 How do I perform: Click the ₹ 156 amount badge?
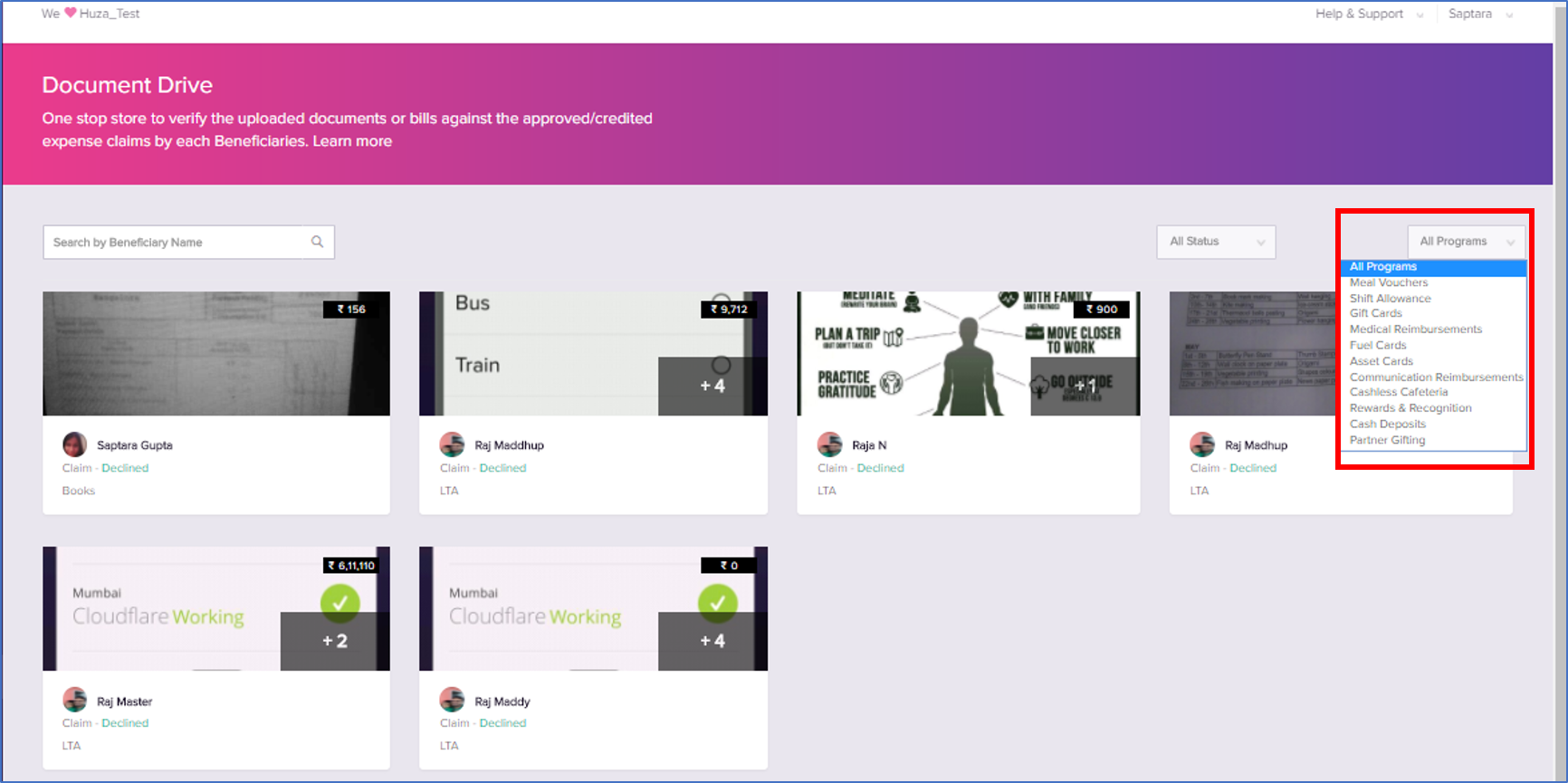click(x=351, y=310)
